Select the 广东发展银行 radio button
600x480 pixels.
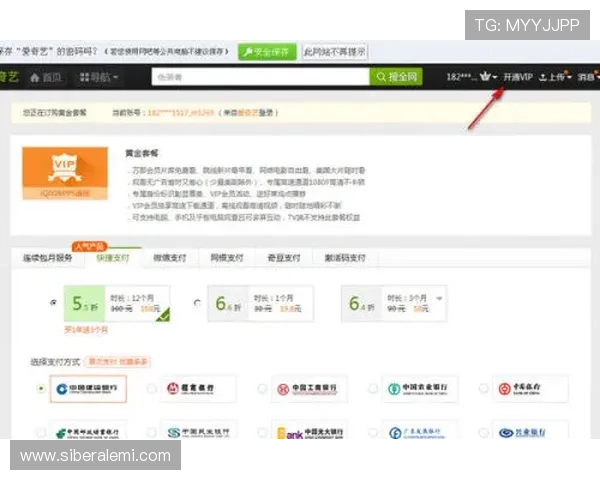point(373,433)
